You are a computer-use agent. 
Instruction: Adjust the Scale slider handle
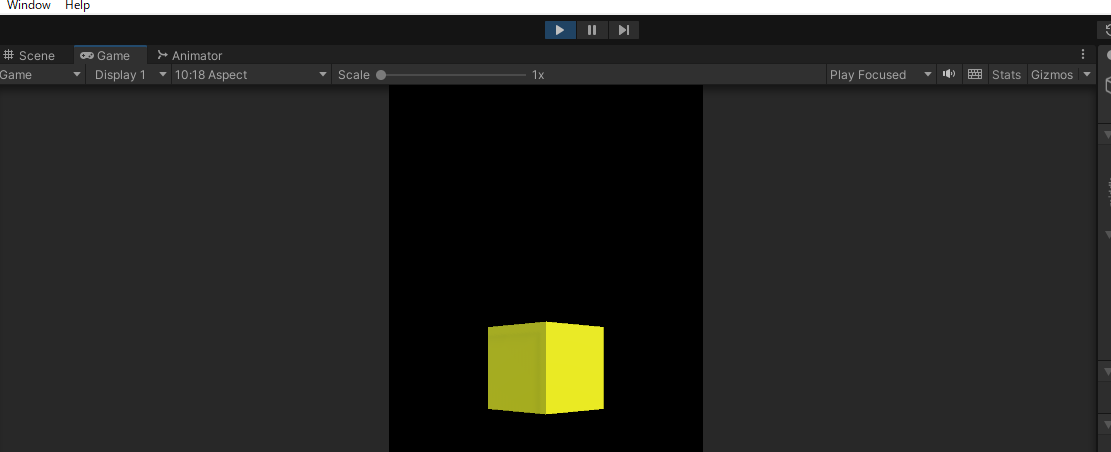381,74
